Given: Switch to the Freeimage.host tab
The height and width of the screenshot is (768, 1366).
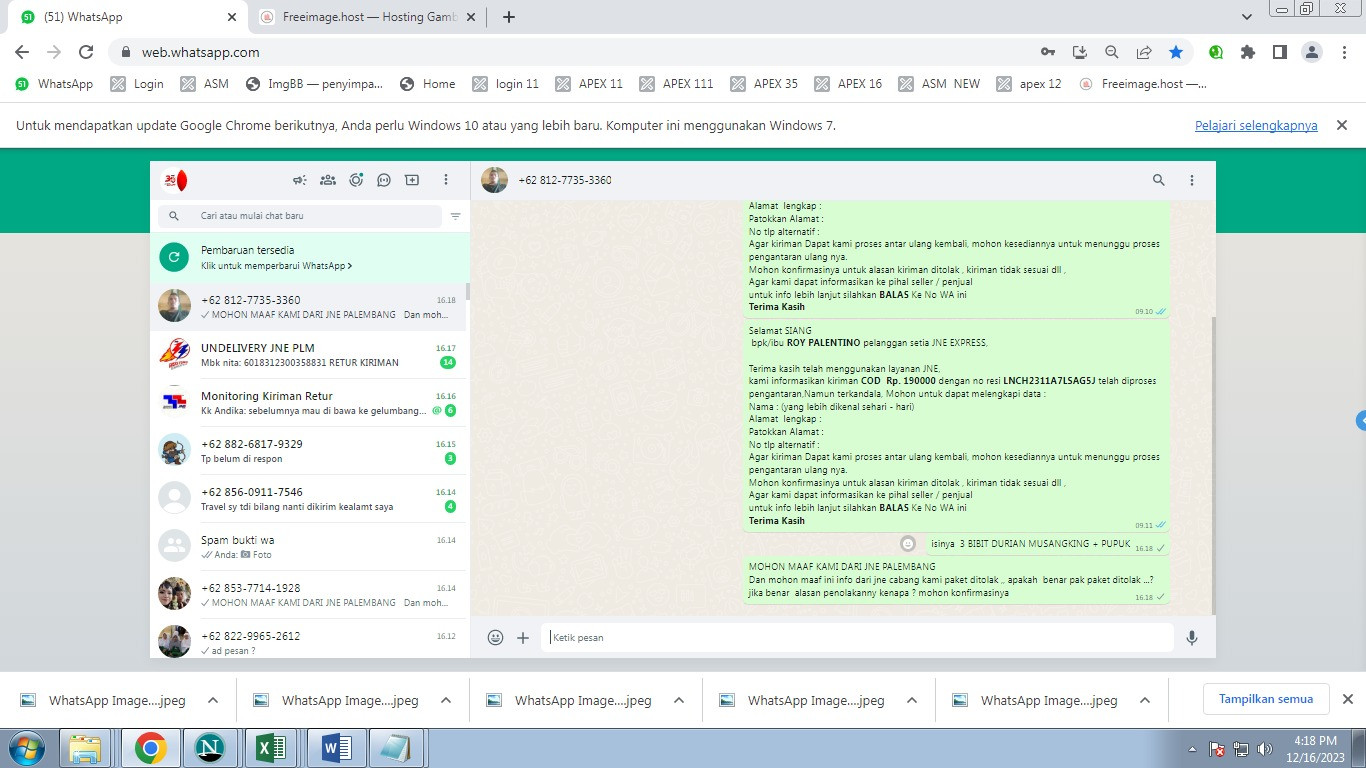Looking at the screenshot, I should [368, 17].
